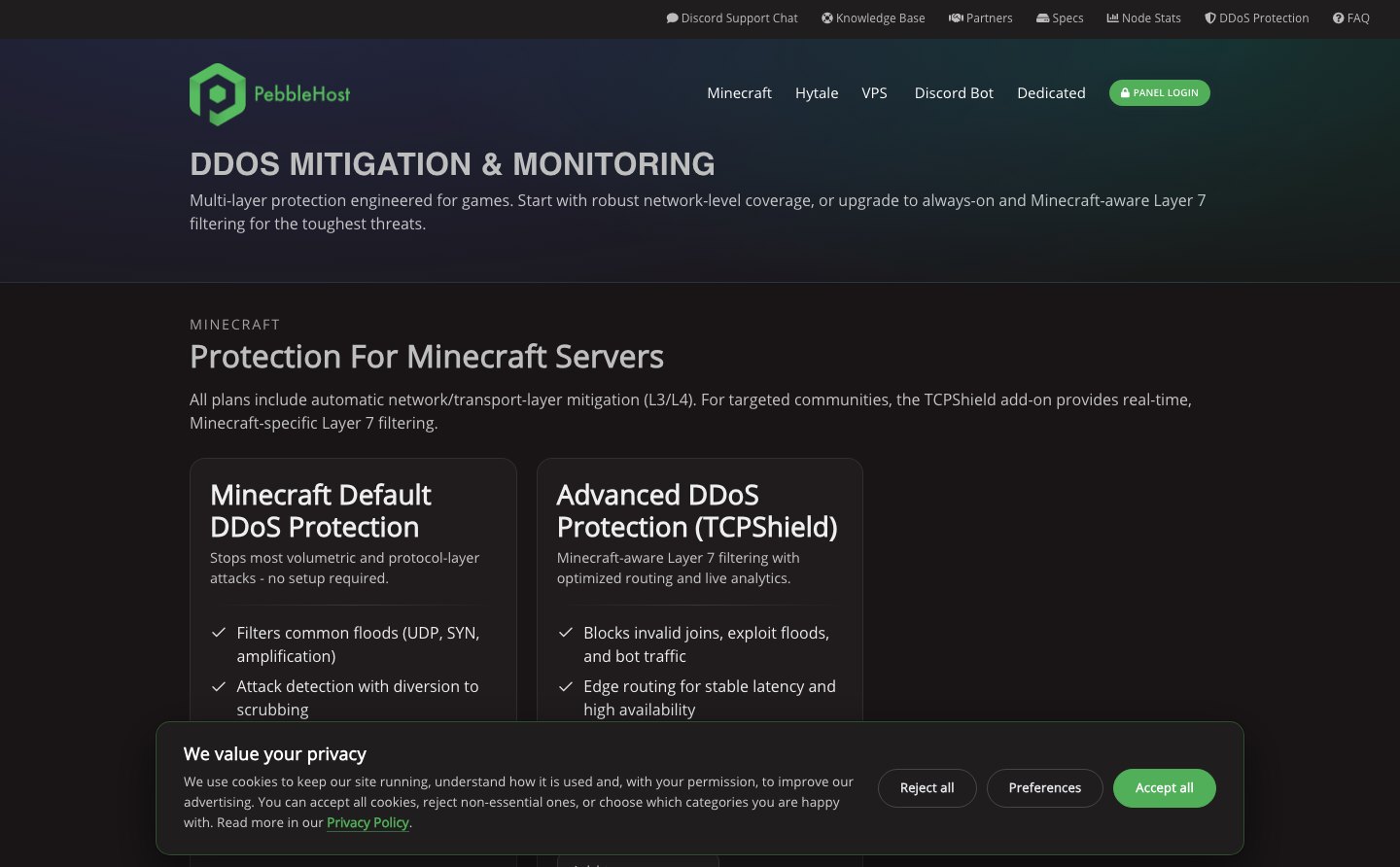
Task: Go to the FAQ link text
Action: [1358, 18]
